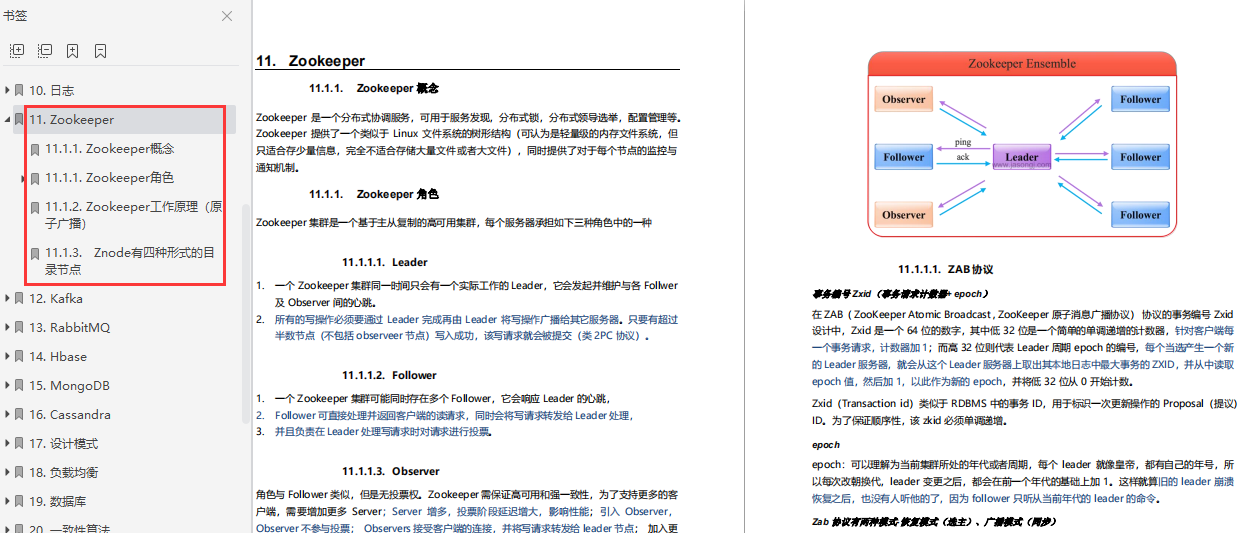Click the 'Zookeeper Ensemble' diagram title
1240x533 pixels.
click(x=1022, y=63)
